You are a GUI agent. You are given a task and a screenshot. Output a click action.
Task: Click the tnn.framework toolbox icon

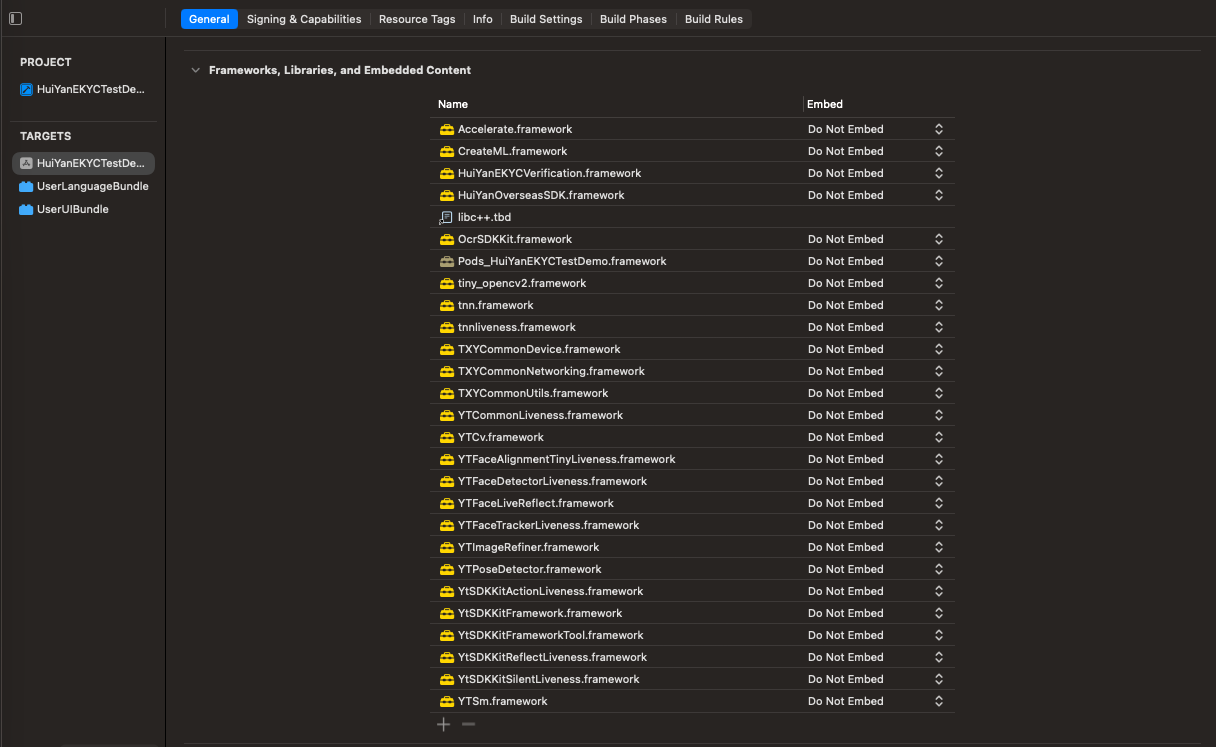point(447,305)
